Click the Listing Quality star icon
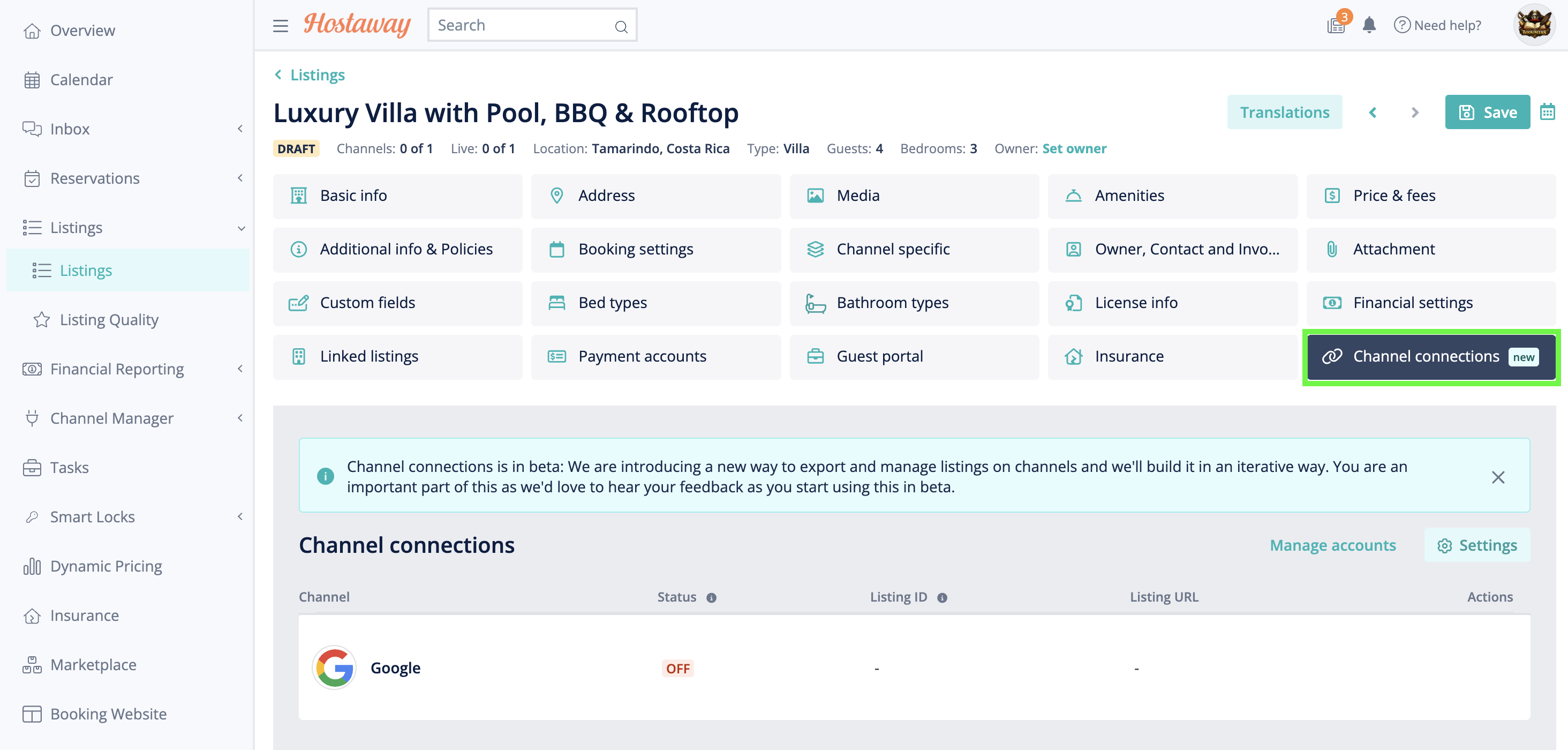The width and height of the screenshot is (1568, 750). pos(41,320)
